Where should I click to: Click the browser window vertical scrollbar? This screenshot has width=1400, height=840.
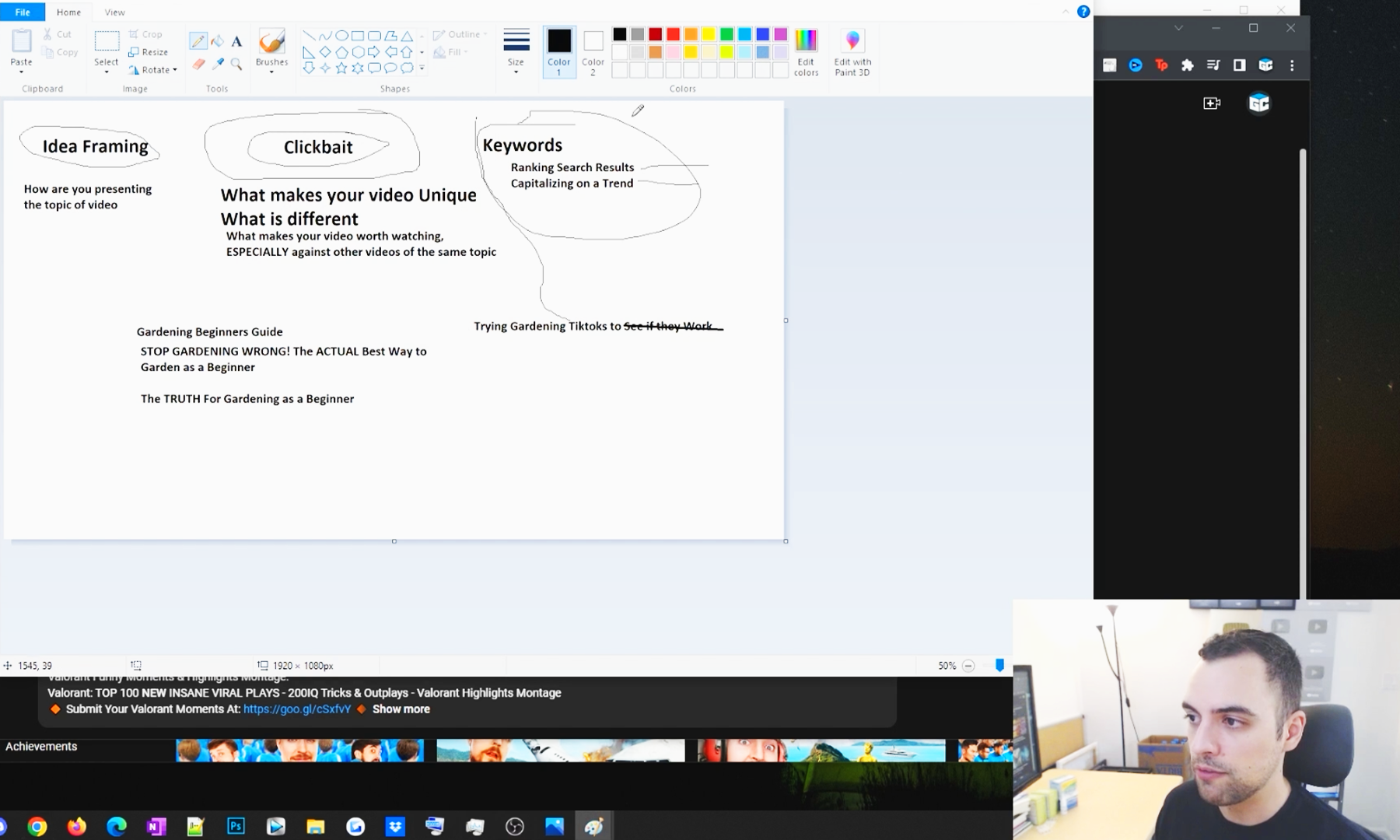pyautogui.click(x=1303, y=373)
